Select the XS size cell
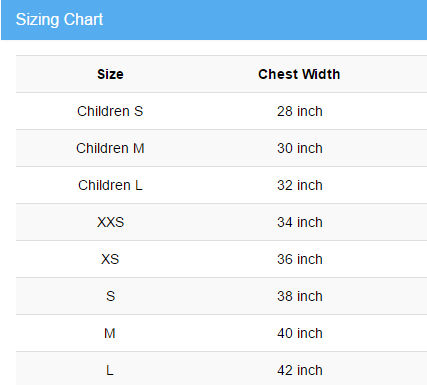The height and width of the screenshot is (385, 427). (110, 259)
